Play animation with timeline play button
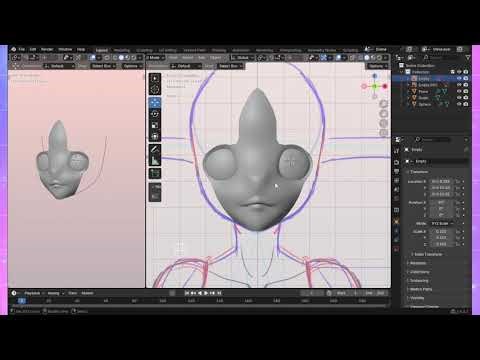 pos(206,293)
